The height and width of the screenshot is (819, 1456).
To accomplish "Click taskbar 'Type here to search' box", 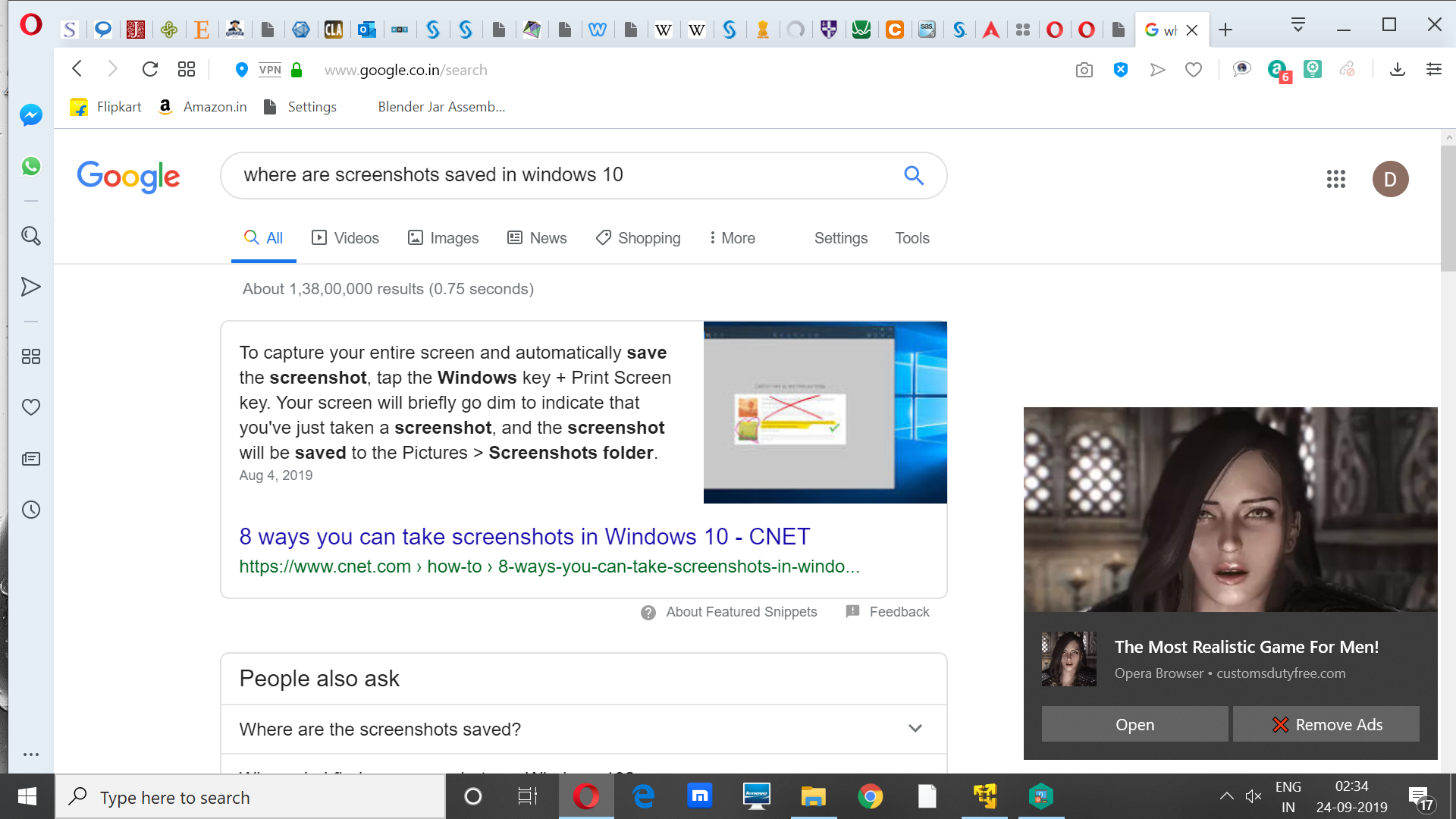I will 250,797.
